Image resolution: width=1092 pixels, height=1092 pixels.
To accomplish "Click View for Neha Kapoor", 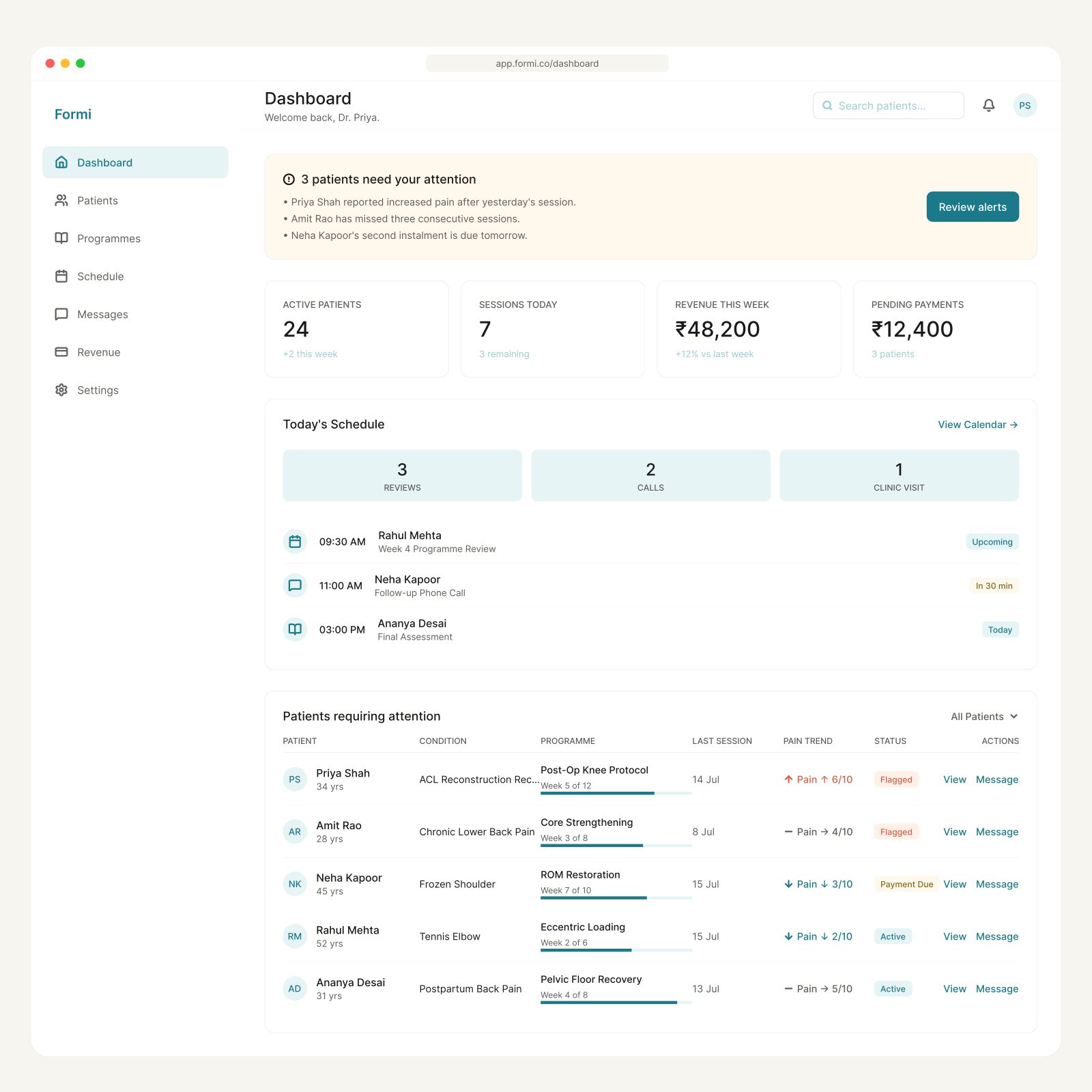I will [x=955, y=884].
